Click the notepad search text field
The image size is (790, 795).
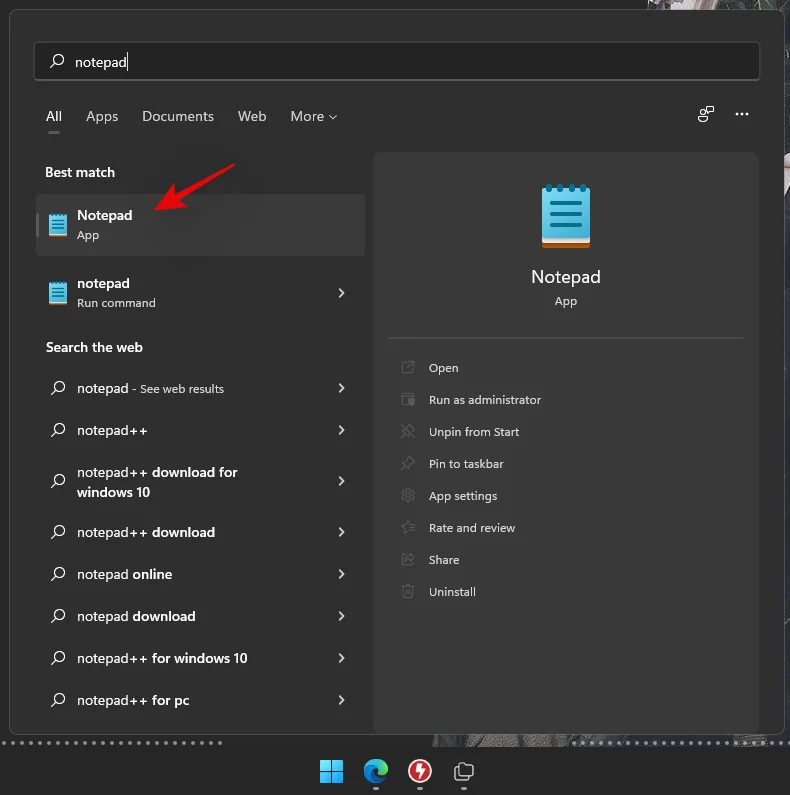point(397,61)
